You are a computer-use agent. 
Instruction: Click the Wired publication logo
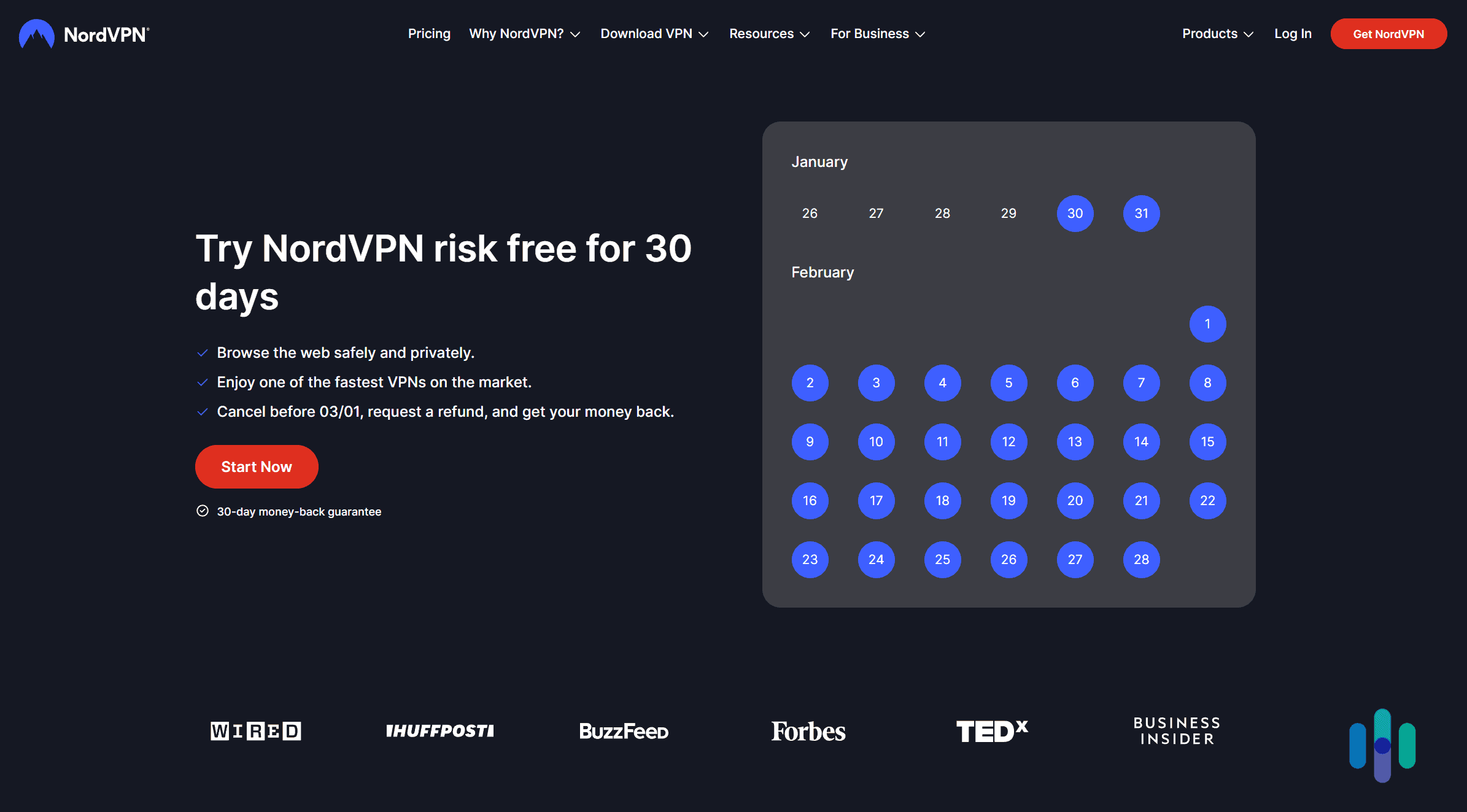(256, 730)
